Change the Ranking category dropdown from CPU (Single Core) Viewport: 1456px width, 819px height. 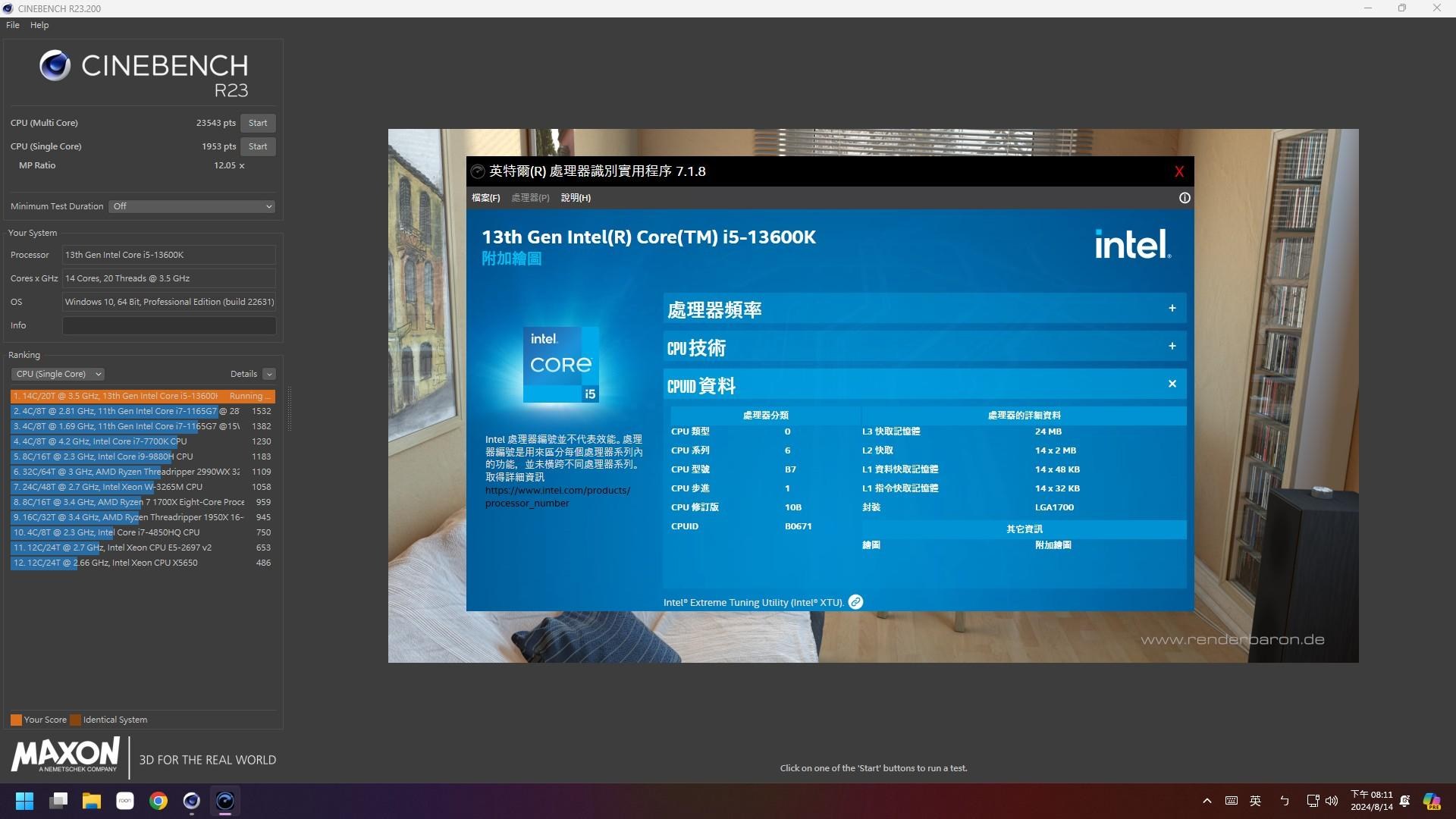[x=57, y=373]
